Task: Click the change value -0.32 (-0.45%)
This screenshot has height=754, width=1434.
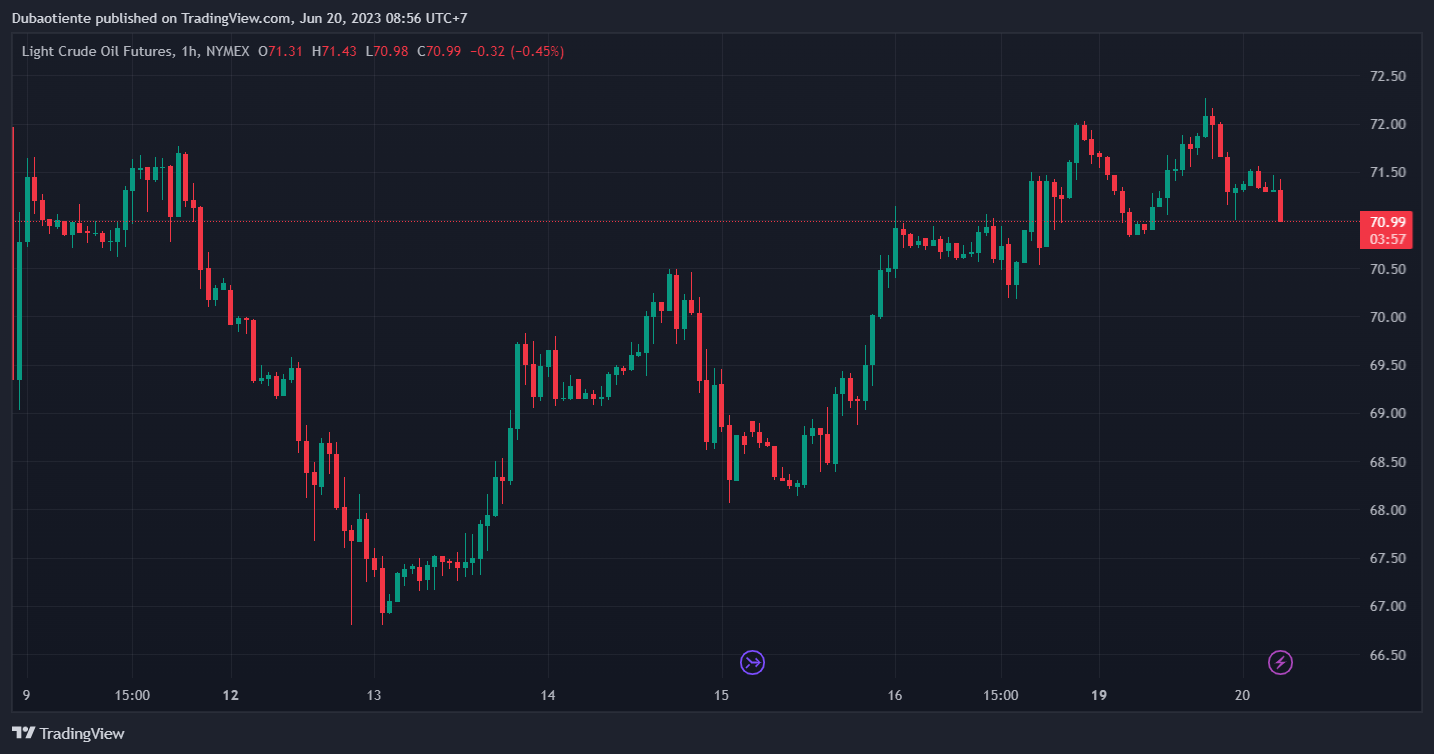Action: tap(517, 51)
